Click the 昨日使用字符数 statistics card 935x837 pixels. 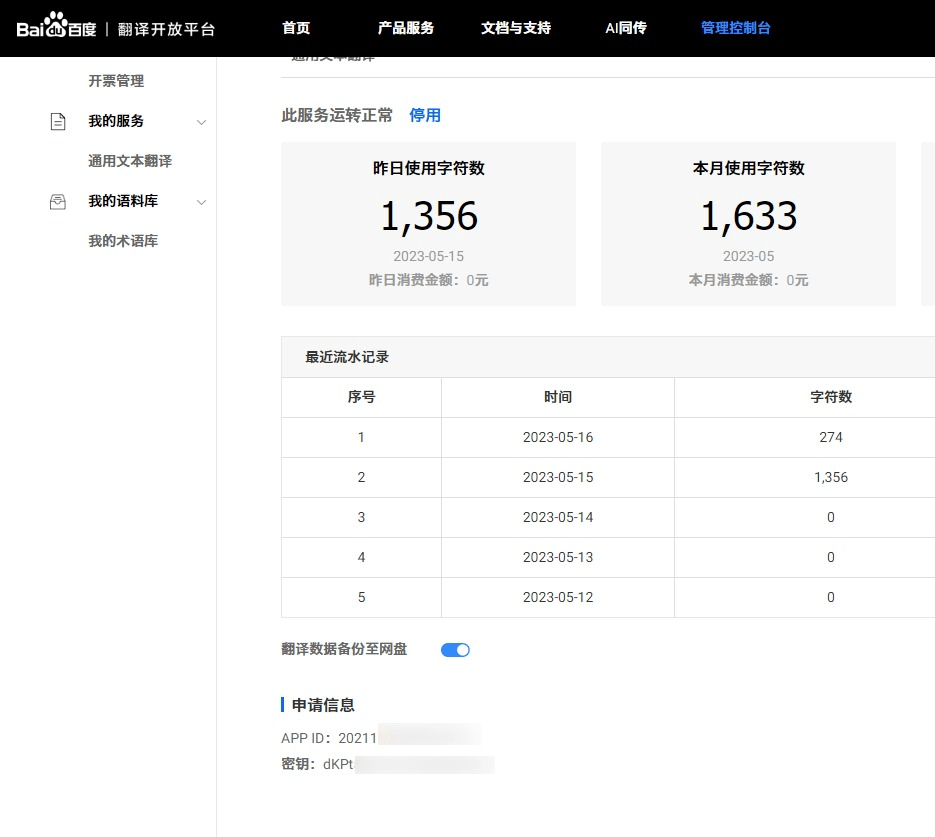coord(428,222)
